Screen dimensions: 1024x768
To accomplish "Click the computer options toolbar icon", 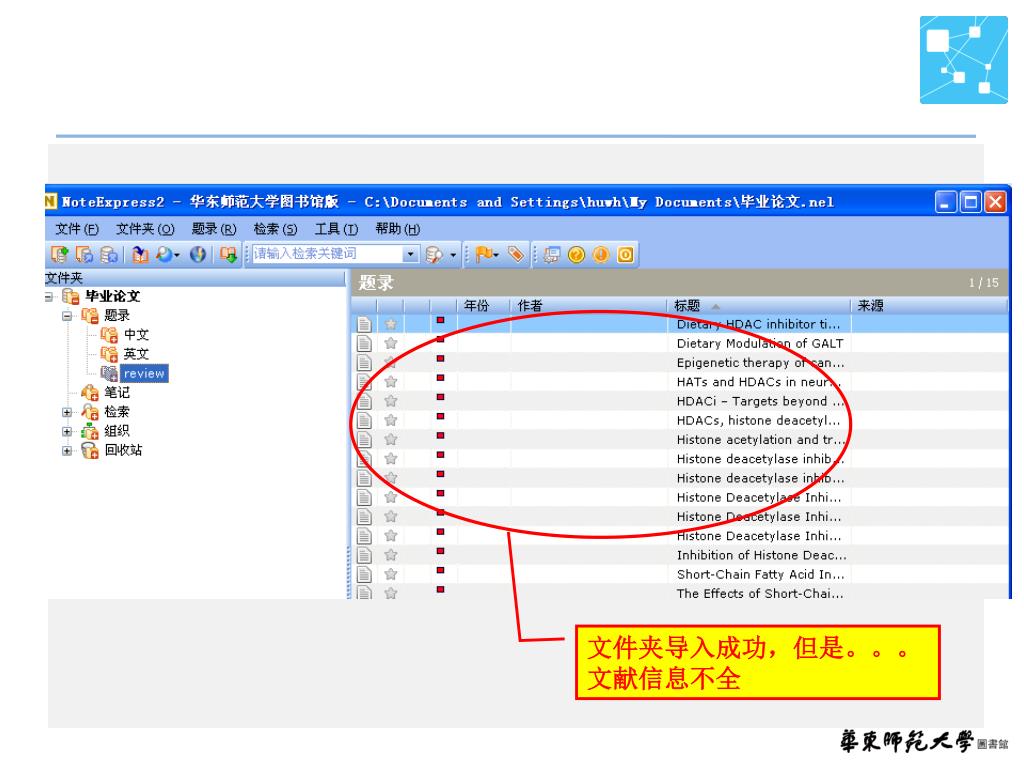I will pyautogui.click(x=552, y=254).
